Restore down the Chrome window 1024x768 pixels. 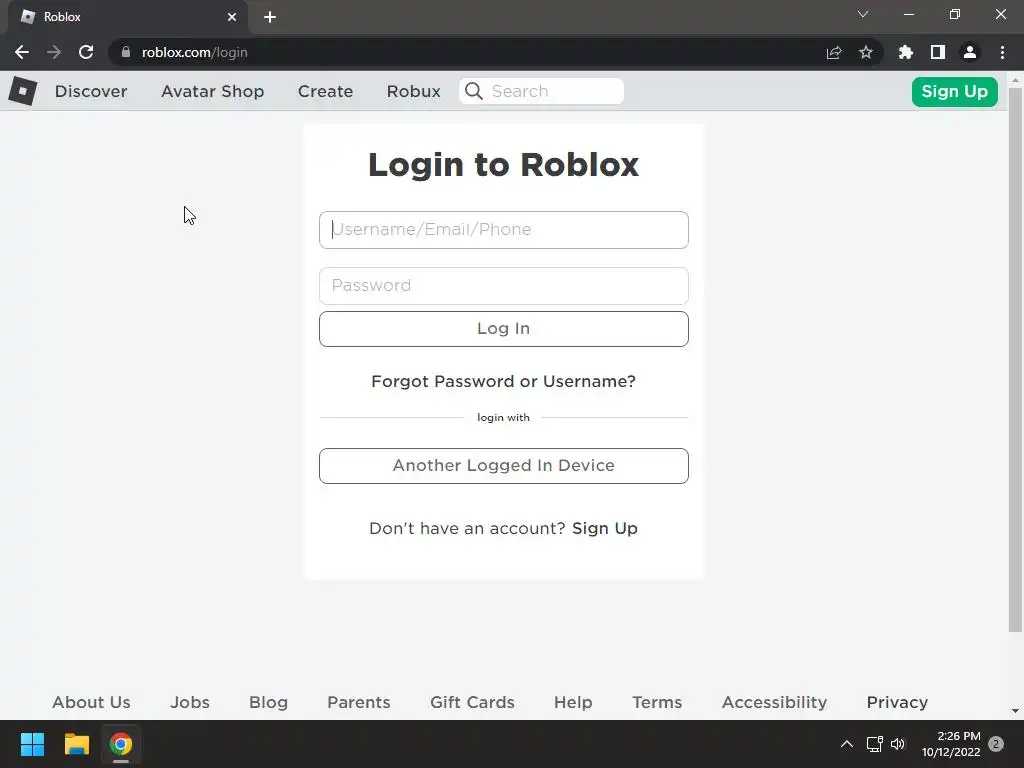tap(955, 14)
